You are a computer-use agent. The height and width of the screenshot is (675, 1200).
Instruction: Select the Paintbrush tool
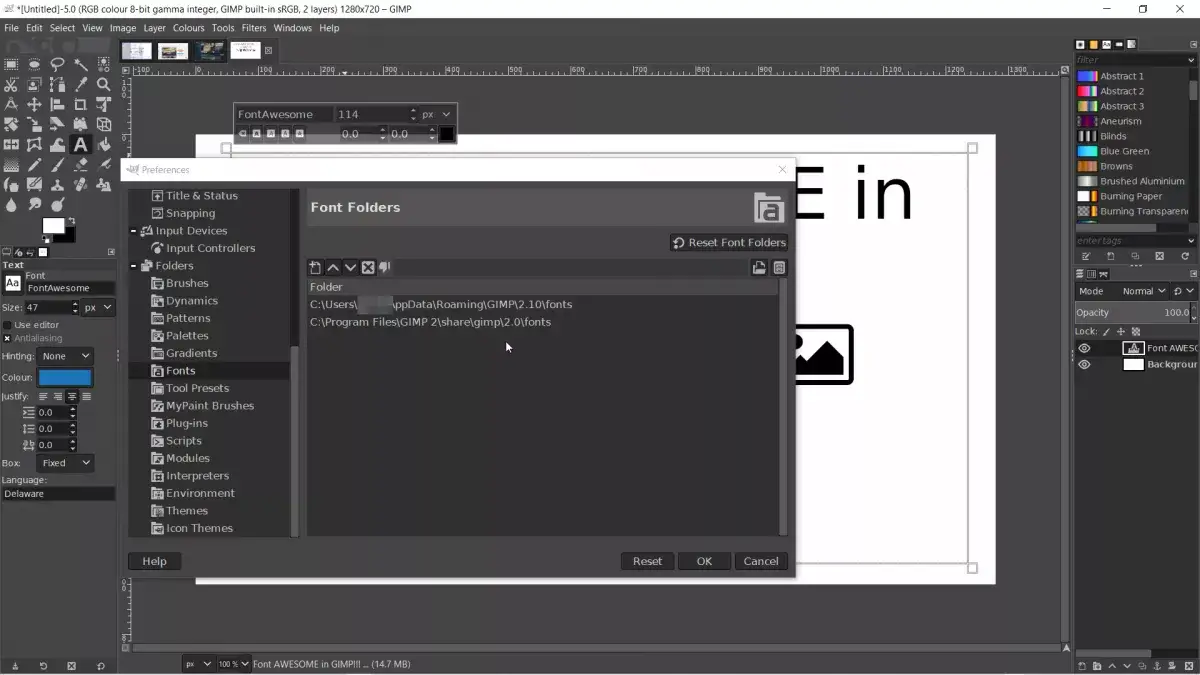(x=57, y=165)
